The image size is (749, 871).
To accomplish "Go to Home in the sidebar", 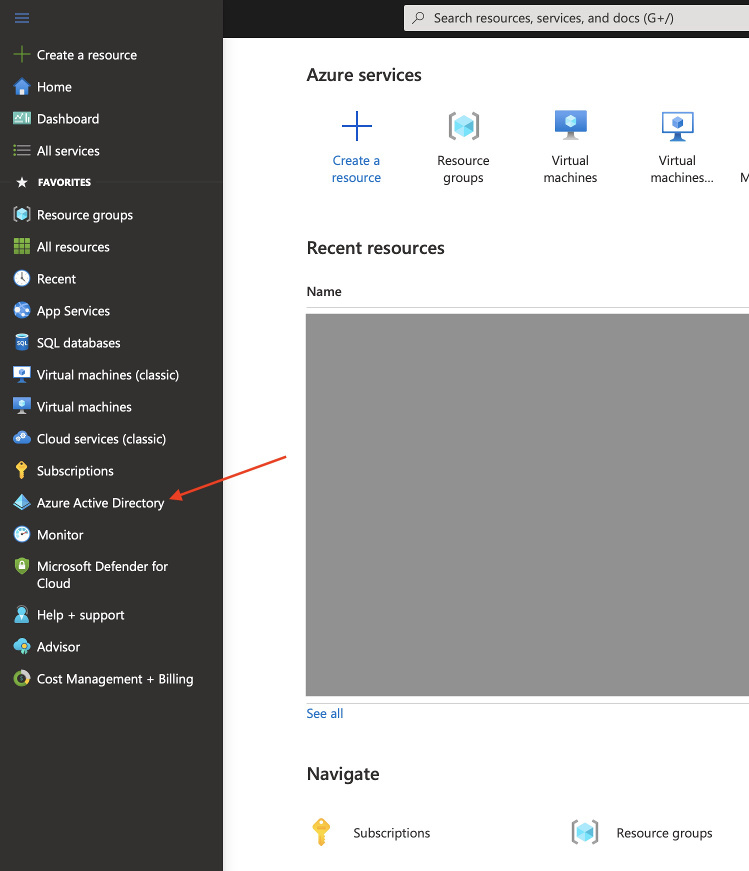I will tap(54, 87).
